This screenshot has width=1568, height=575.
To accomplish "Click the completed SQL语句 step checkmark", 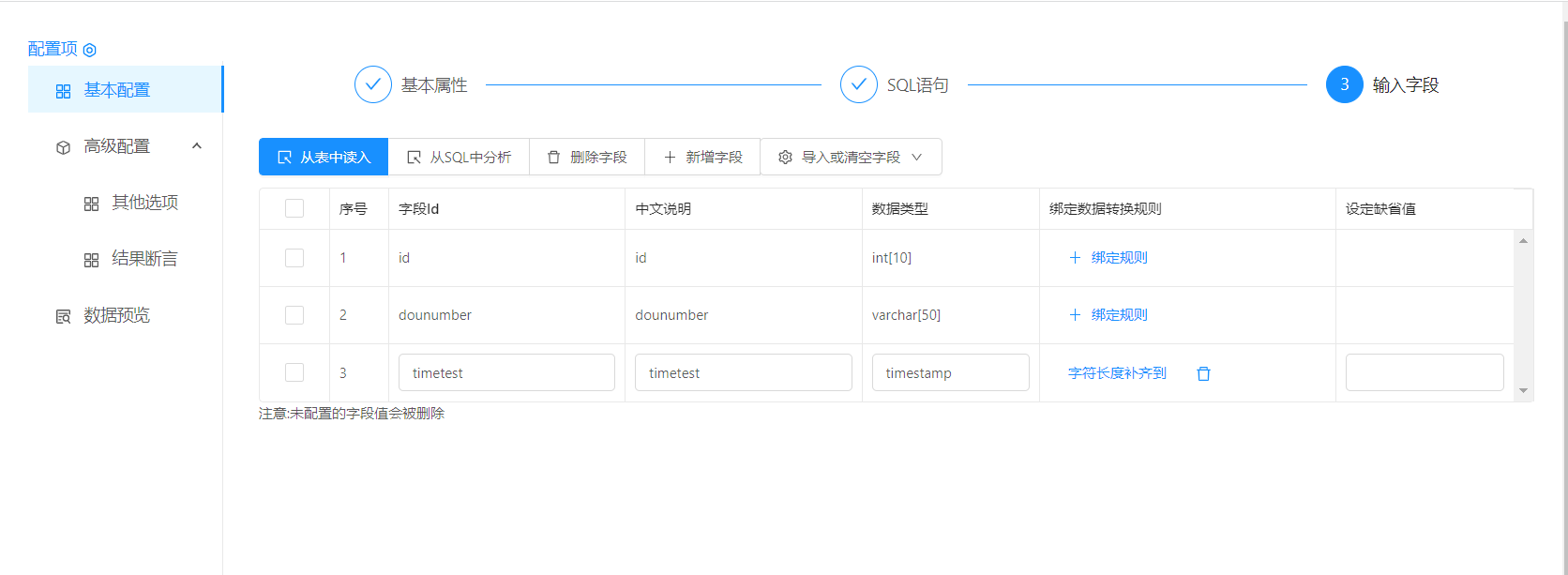I will click(858, 84).
